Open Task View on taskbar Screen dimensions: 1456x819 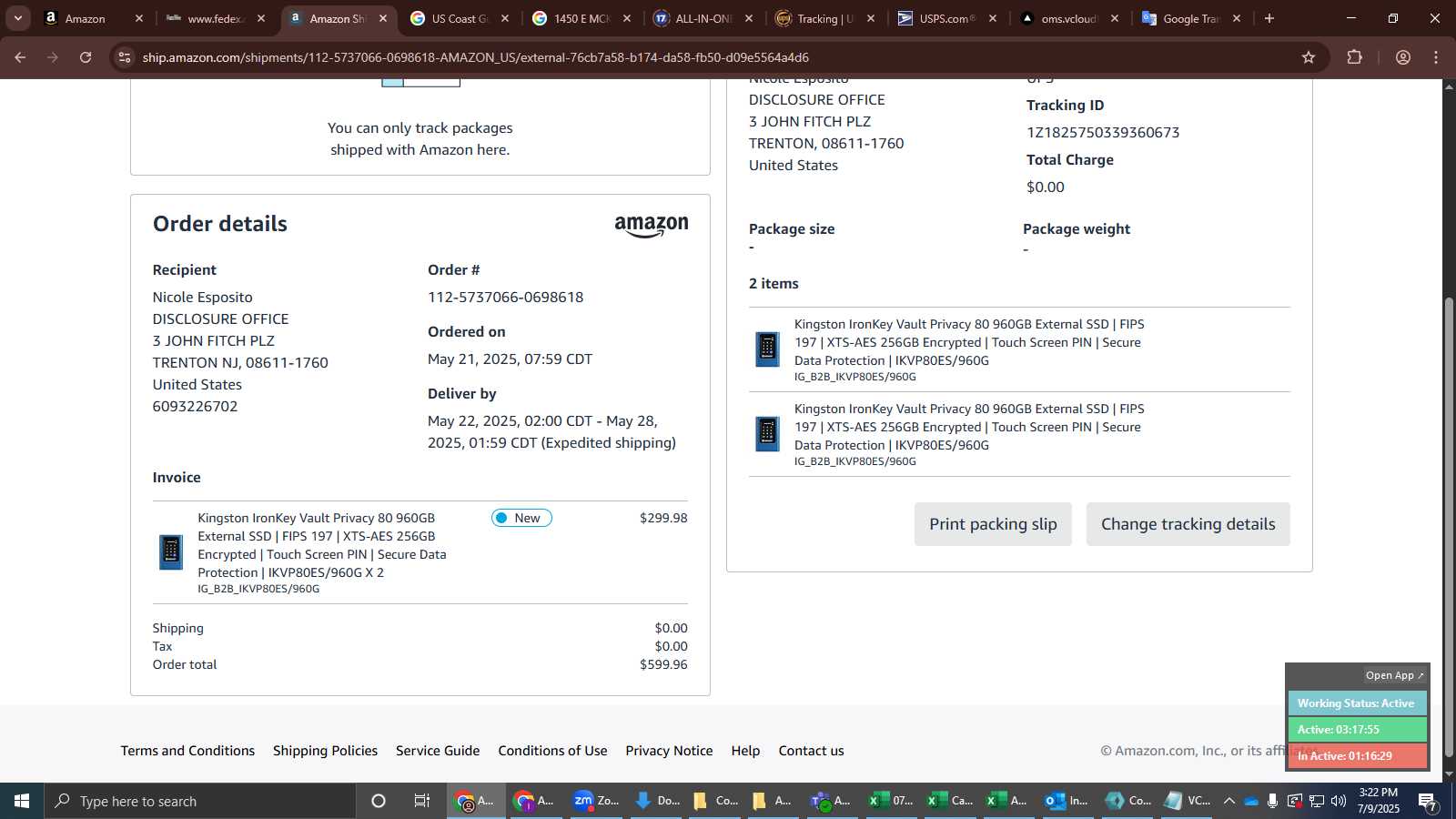pyautogui.click(x=422, y=801)
